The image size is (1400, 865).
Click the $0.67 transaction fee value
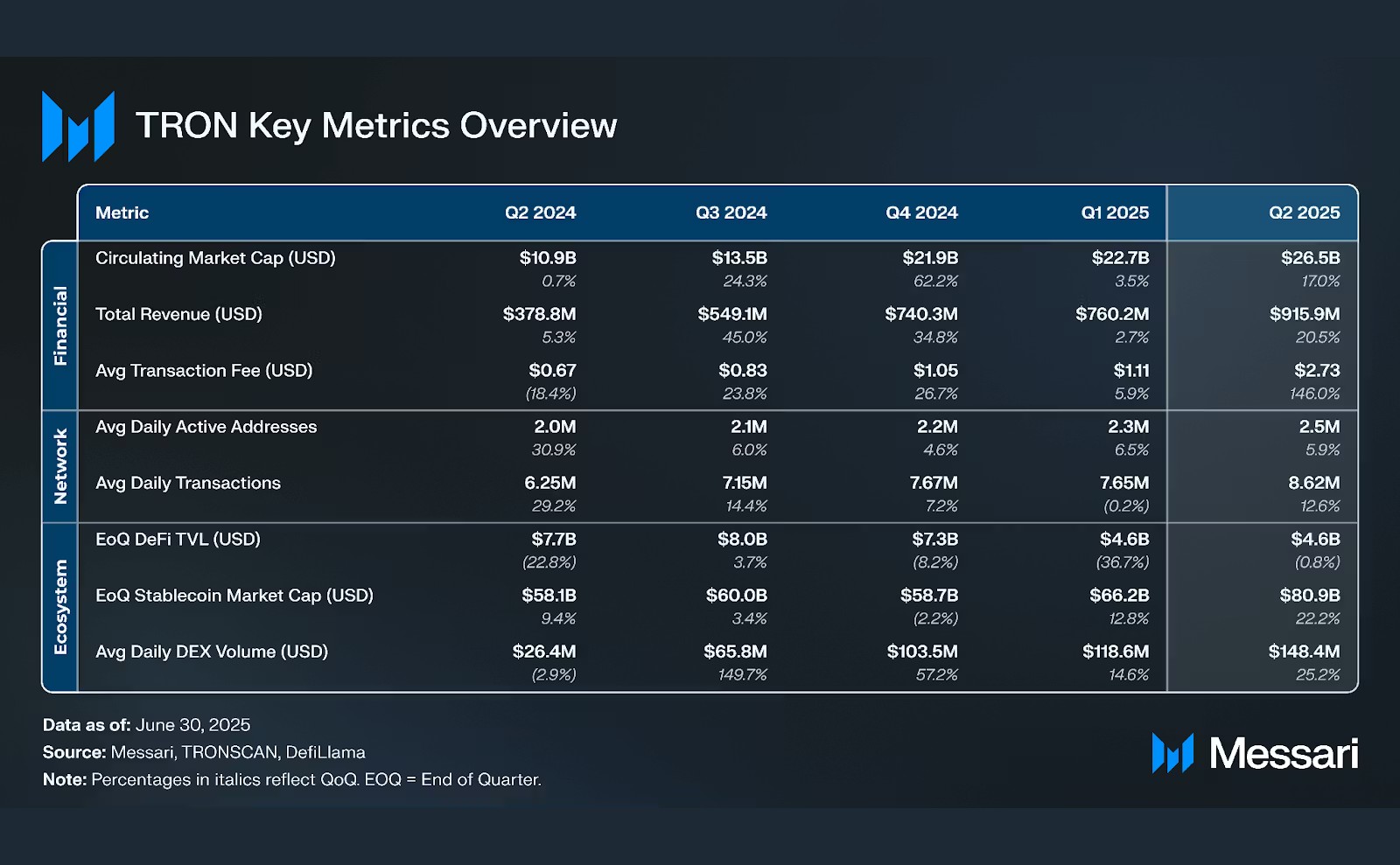[552, 371]
